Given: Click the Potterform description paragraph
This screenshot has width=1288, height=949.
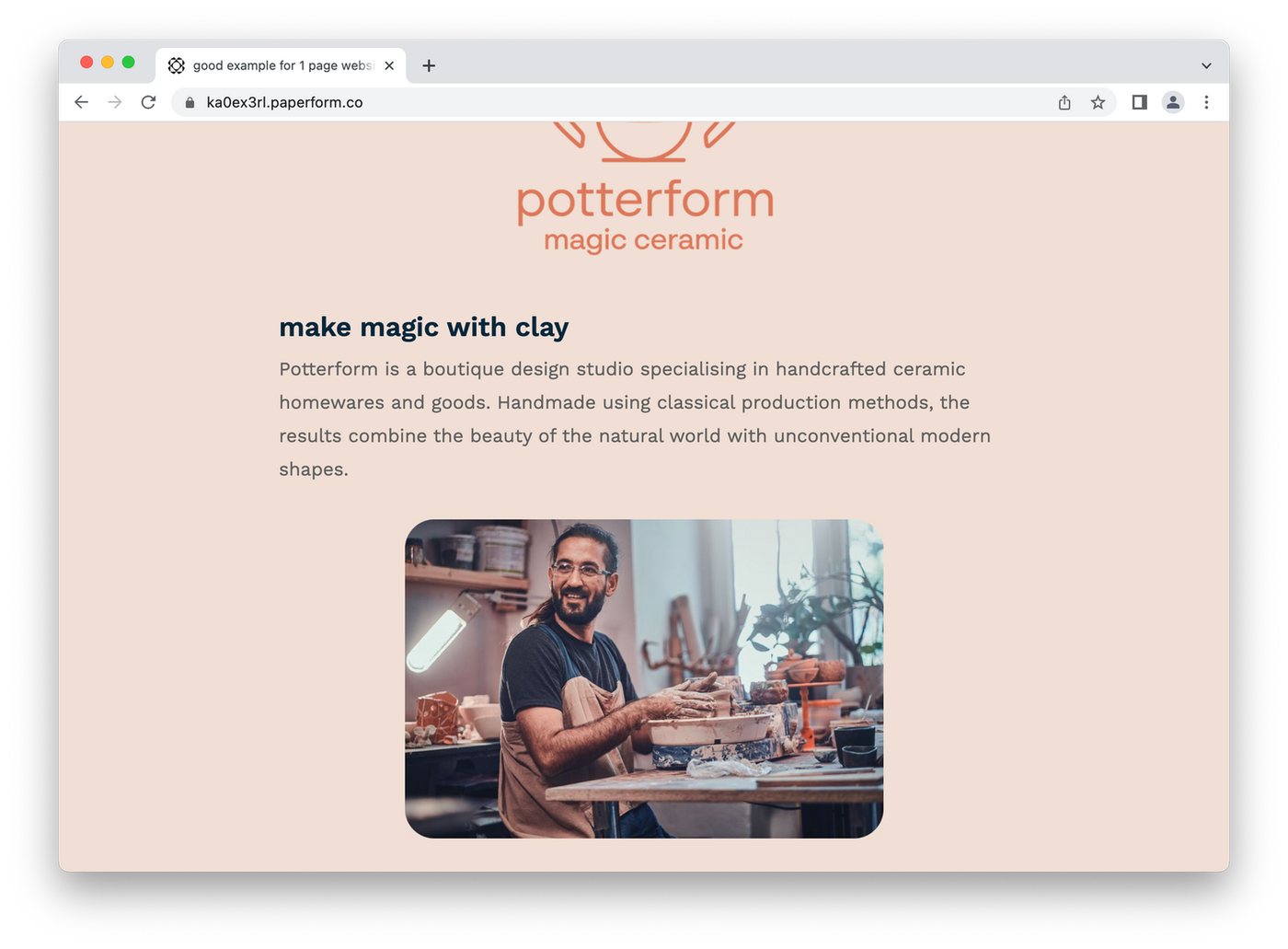Looking at the screenshot, I should click(x=635, y=419).
